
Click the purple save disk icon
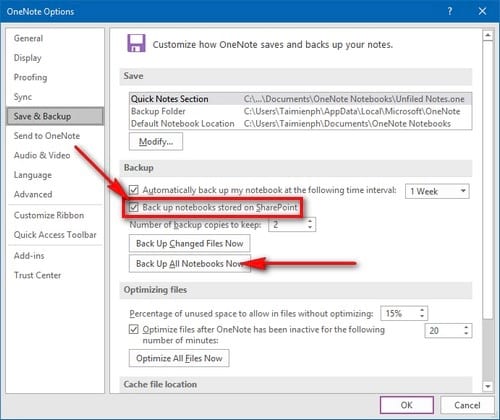(136, 43)
